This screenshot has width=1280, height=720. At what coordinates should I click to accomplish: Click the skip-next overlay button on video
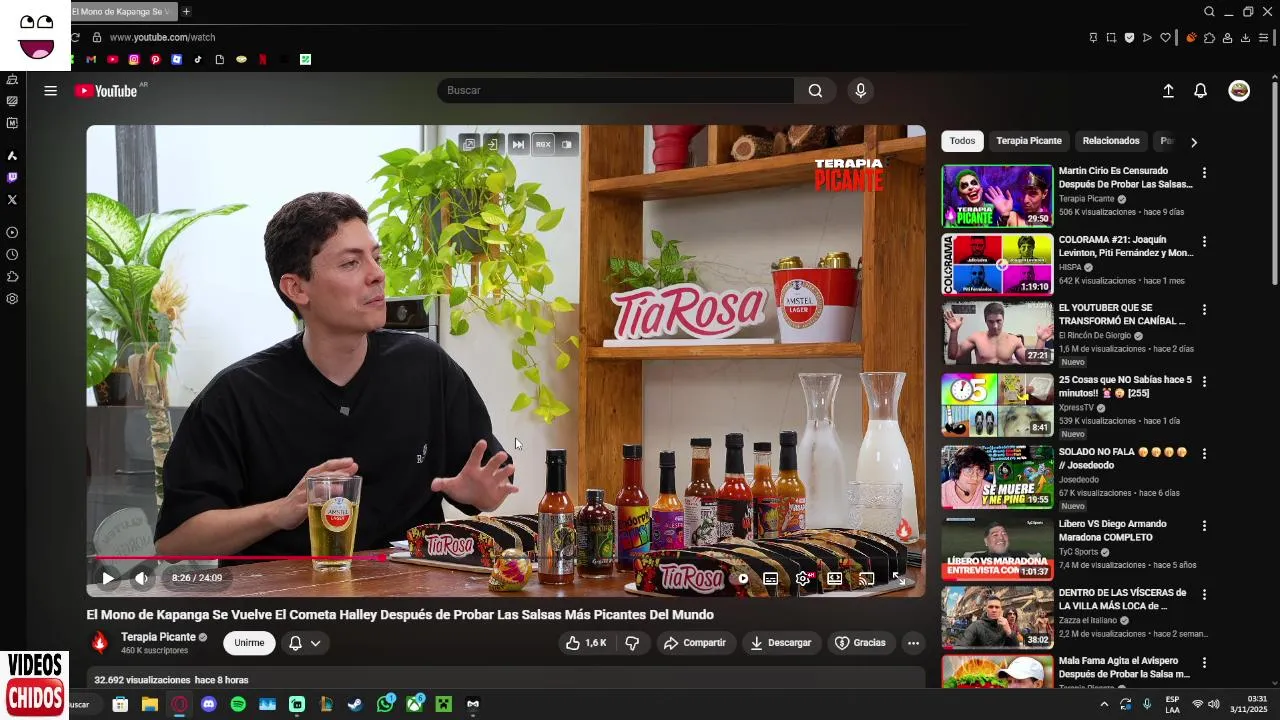(518, 144)
